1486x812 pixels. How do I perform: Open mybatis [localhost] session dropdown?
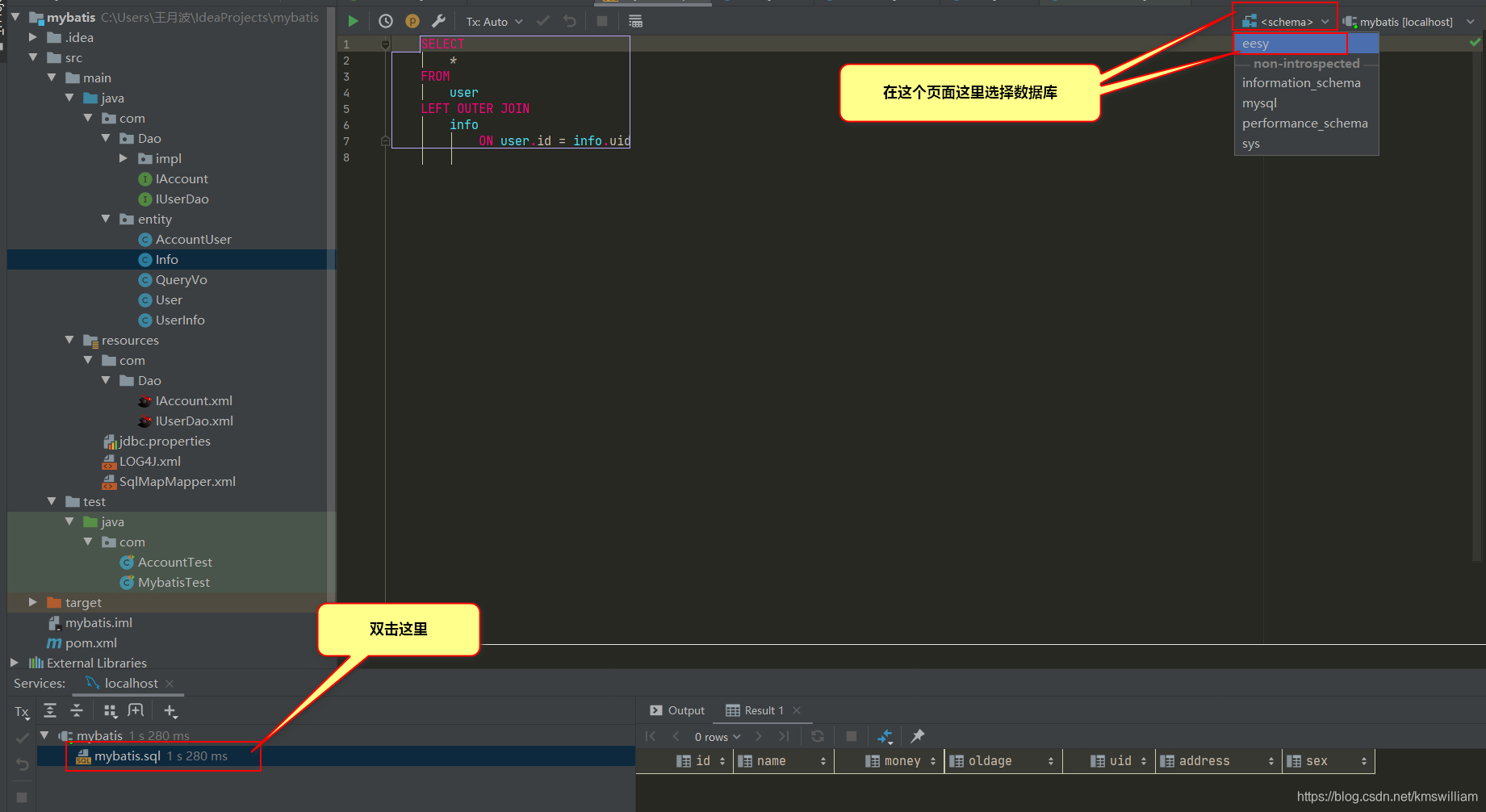(x=1409, y=22)
